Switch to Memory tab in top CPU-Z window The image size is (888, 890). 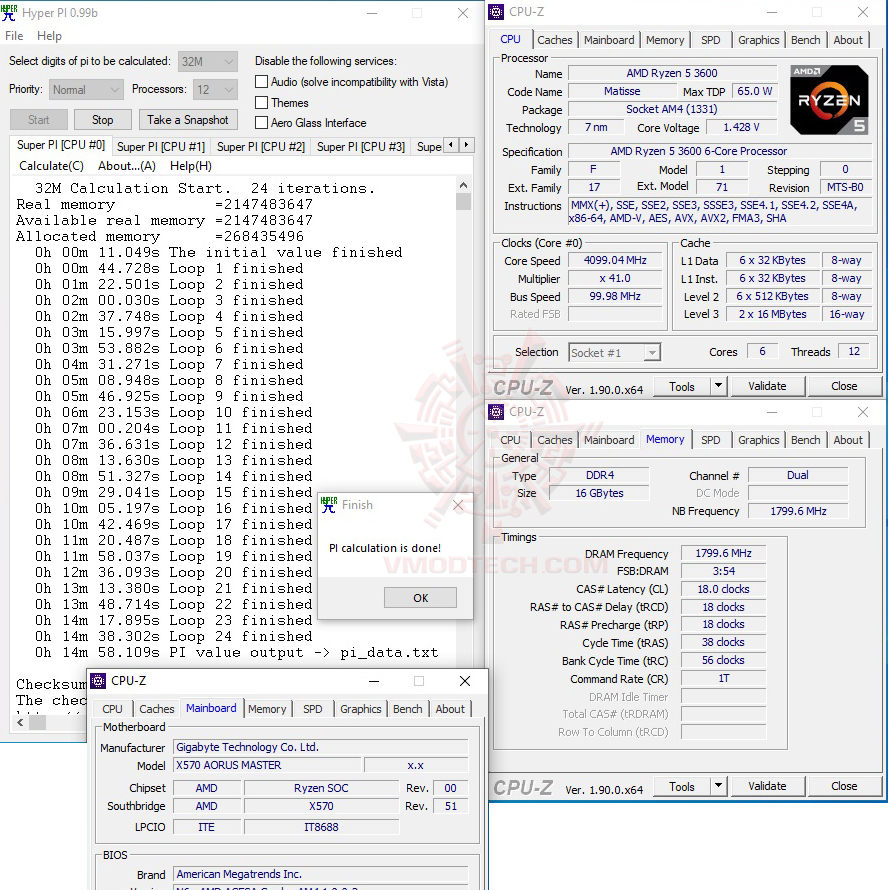point(665,40)
